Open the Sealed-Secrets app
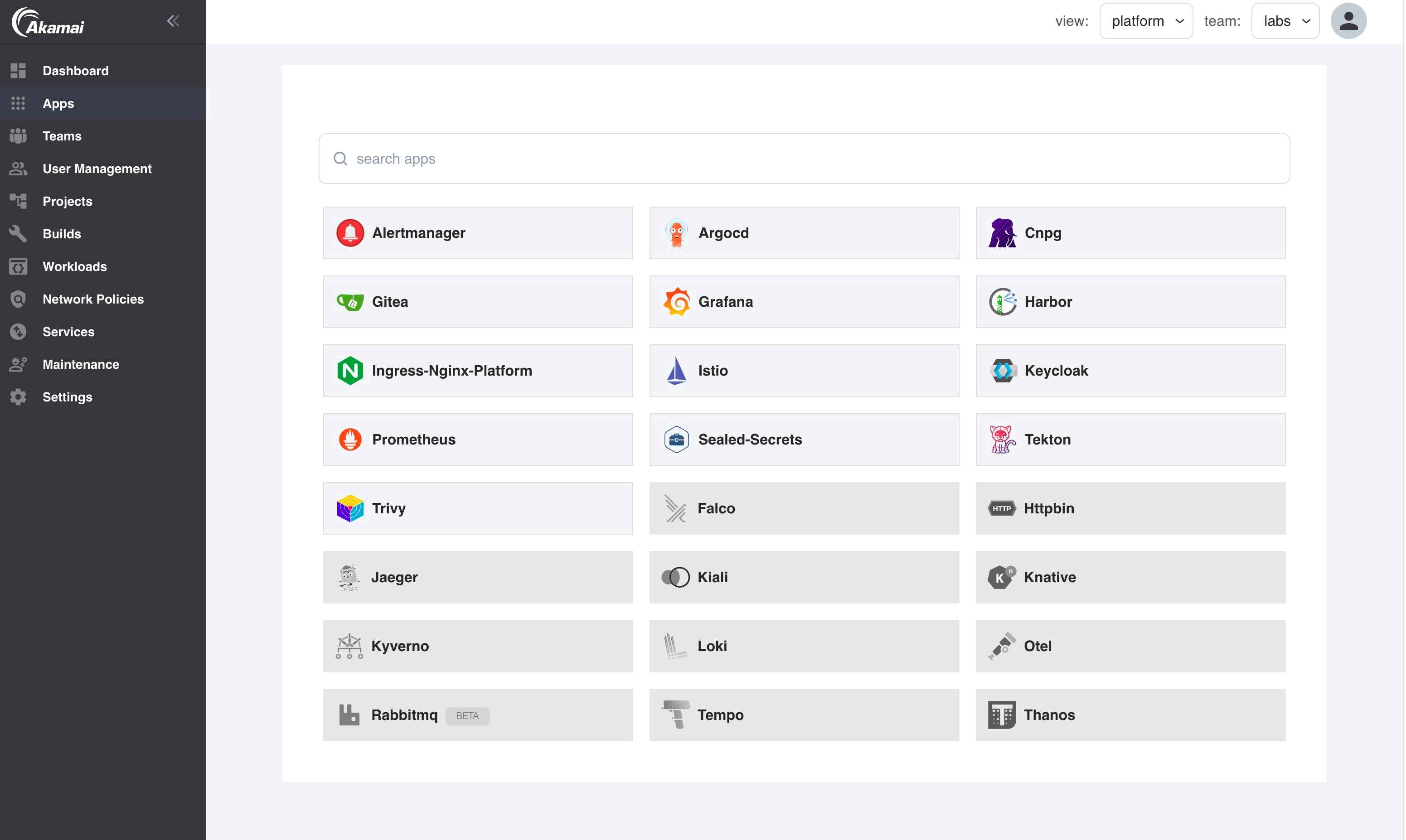The height and width of the screenshot is (840, 1406). (750, 439)
